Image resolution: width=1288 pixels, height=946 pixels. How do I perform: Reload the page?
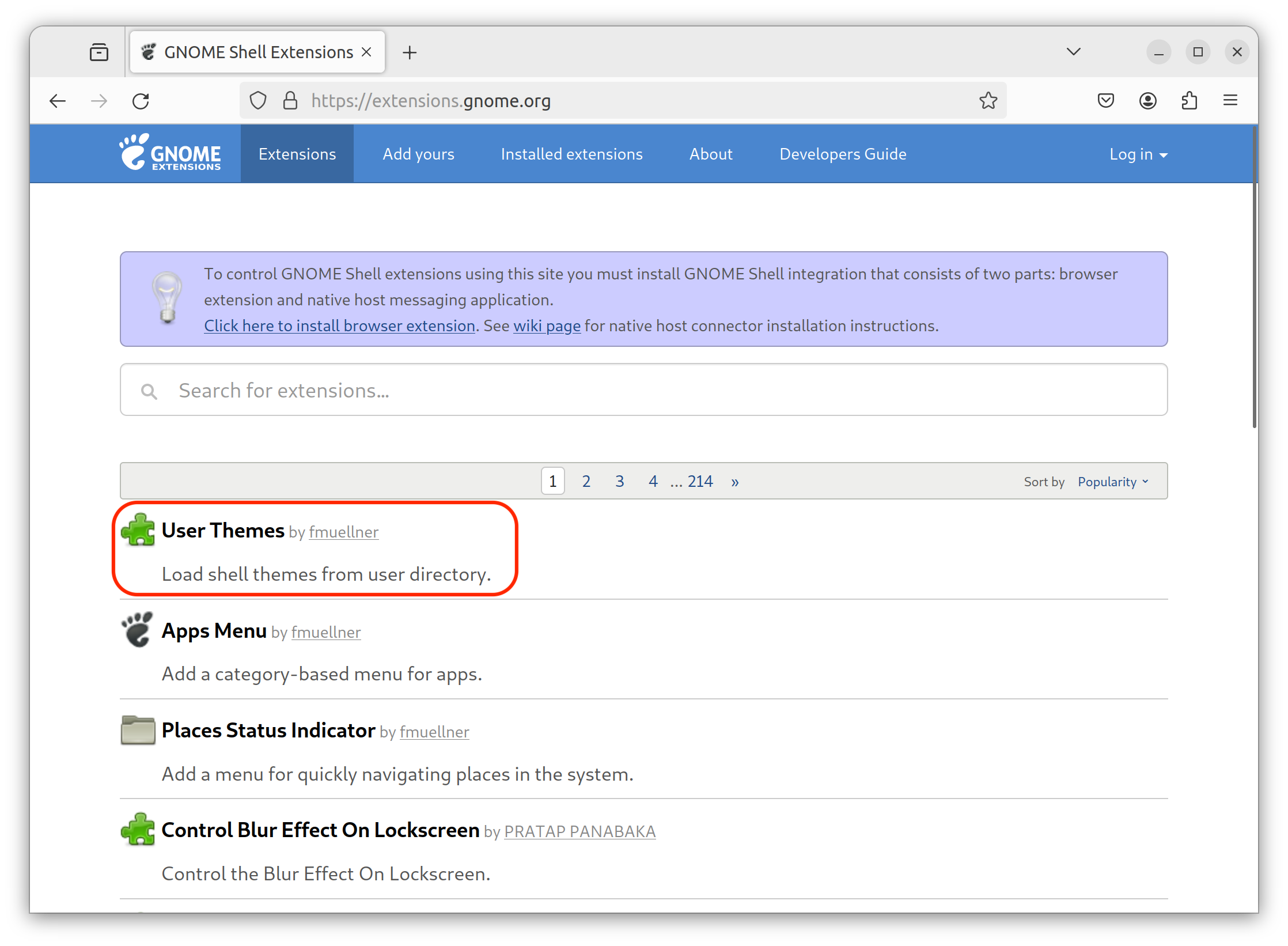[x=141, y=101]
